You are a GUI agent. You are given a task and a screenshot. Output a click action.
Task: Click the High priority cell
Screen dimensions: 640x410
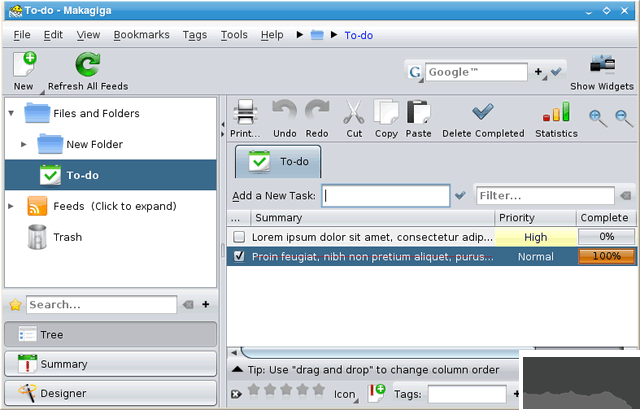[x=536, y=237]
